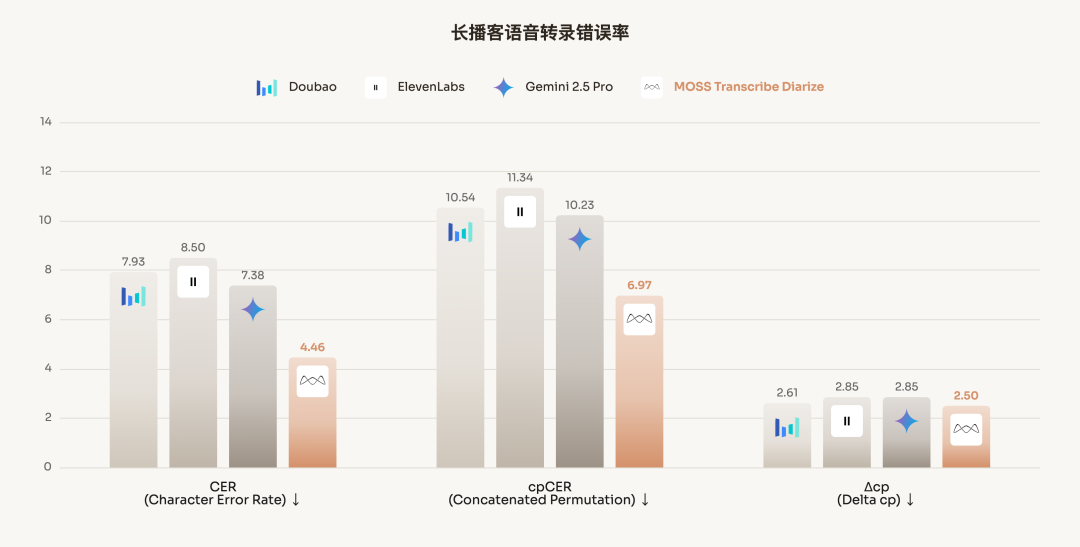Select the MOSS Transcribe Diarize legend label
Screen dimensions: 1080x547
click(x=749, y=87)
